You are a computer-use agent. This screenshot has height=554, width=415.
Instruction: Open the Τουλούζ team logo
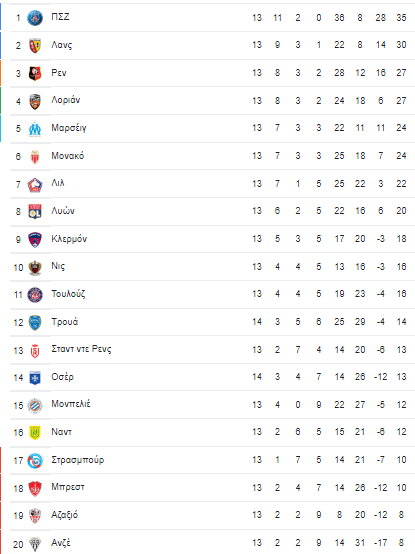point(35,295)
